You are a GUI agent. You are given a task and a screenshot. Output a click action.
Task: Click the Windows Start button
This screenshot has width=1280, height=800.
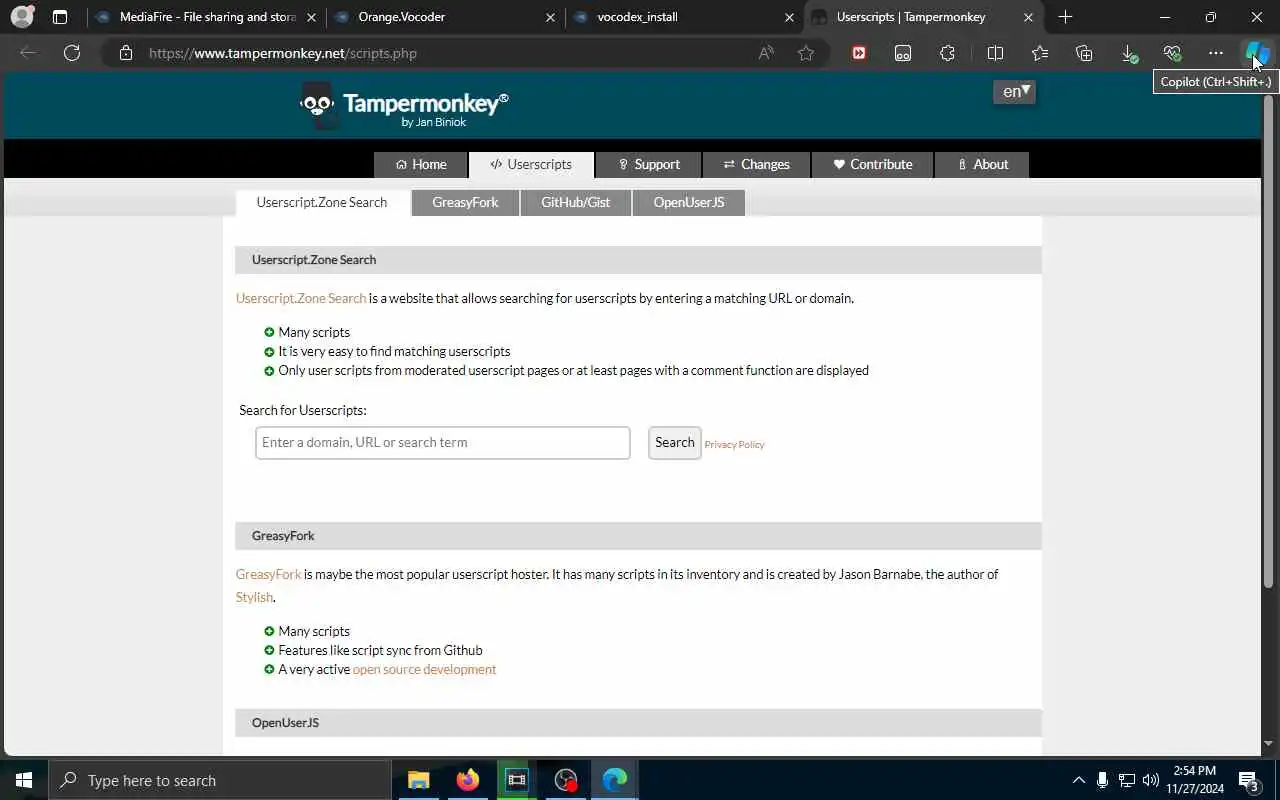tap(24, 780)
